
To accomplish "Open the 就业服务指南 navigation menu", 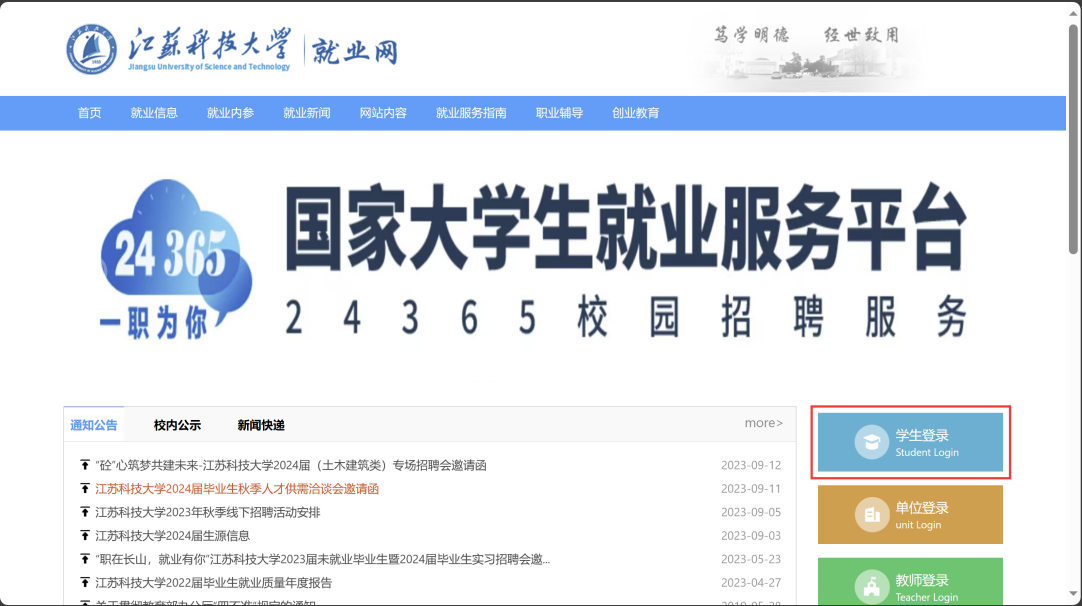I will [471, 113].
